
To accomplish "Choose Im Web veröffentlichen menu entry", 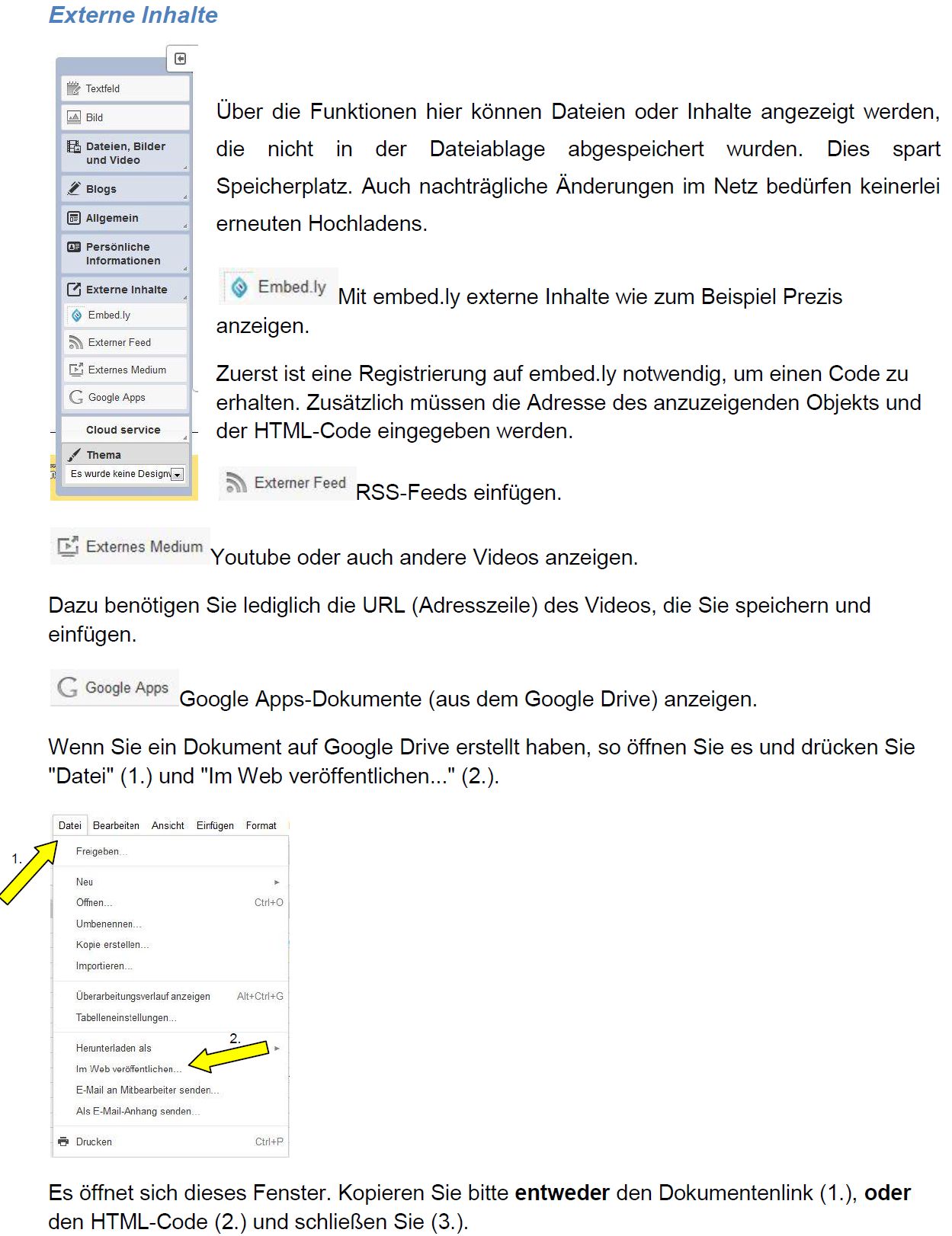I will click(x=128, y=1069).
